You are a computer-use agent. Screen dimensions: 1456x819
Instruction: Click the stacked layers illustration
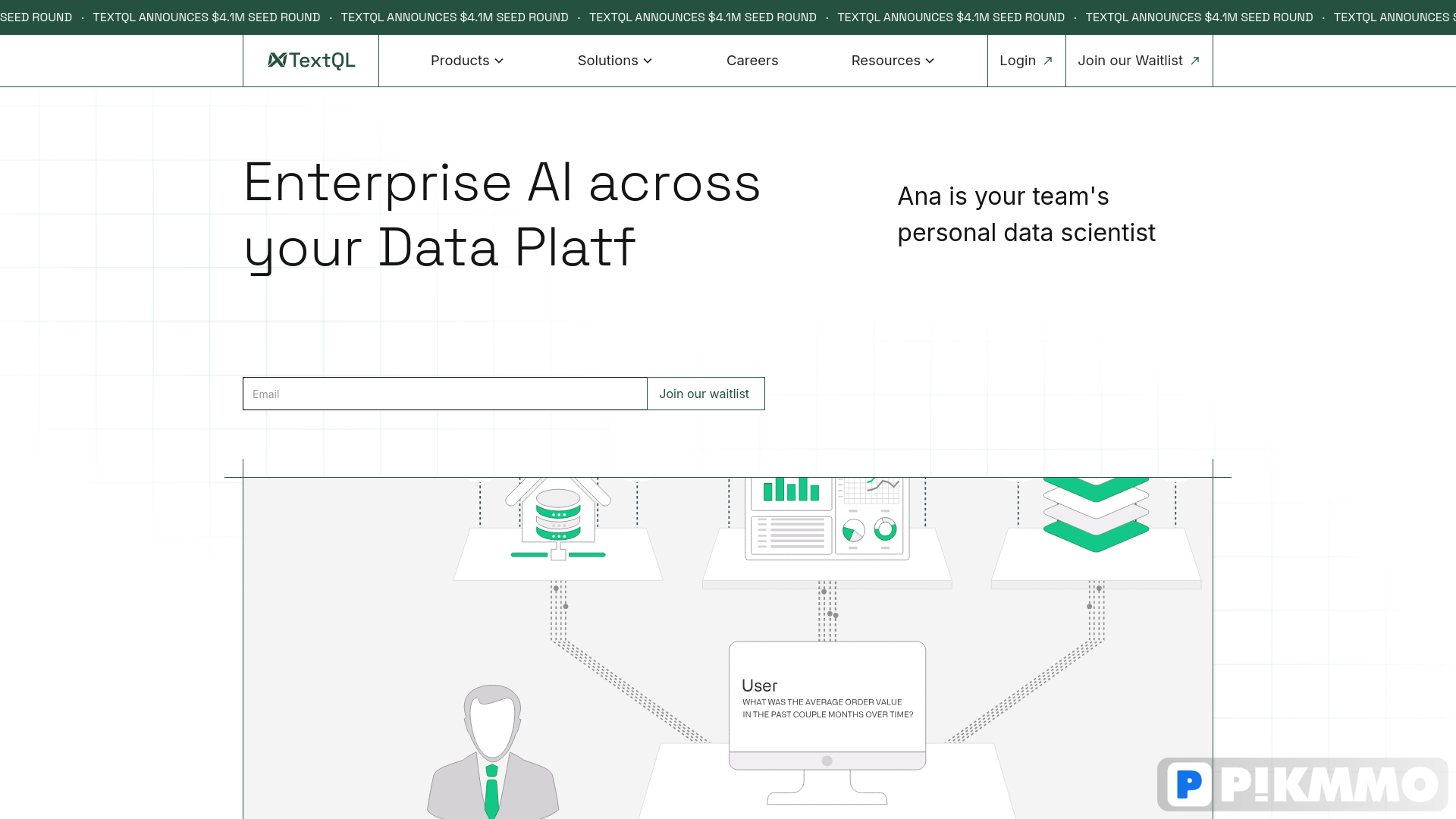click(1096, 514)
